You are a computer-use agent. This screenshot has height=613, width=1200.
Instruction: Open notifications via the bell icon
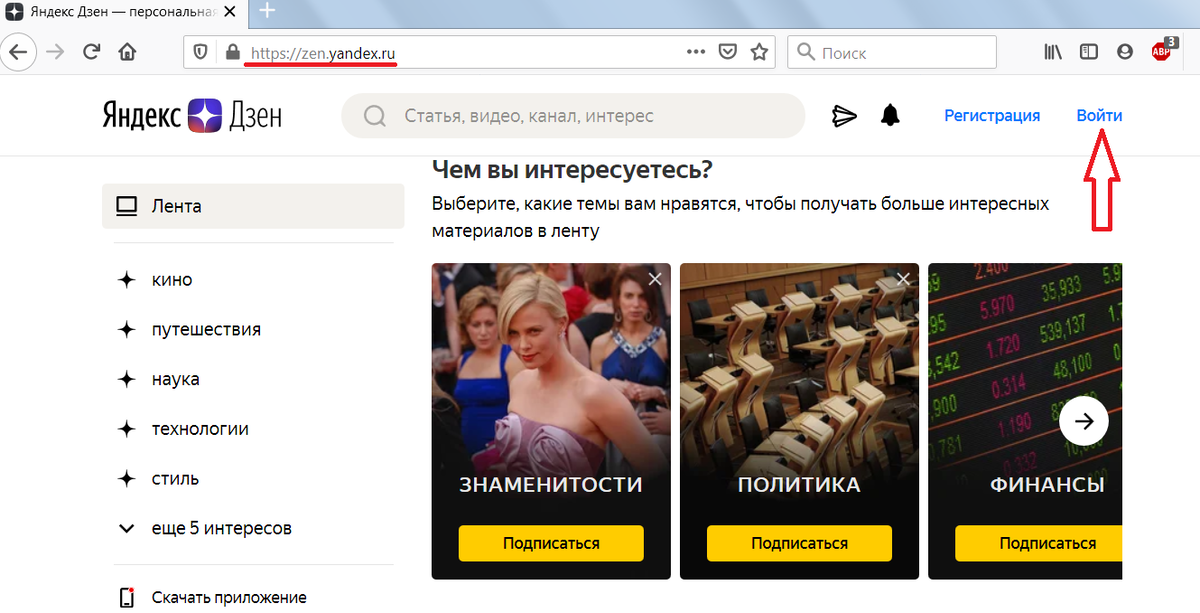[890, 115]
